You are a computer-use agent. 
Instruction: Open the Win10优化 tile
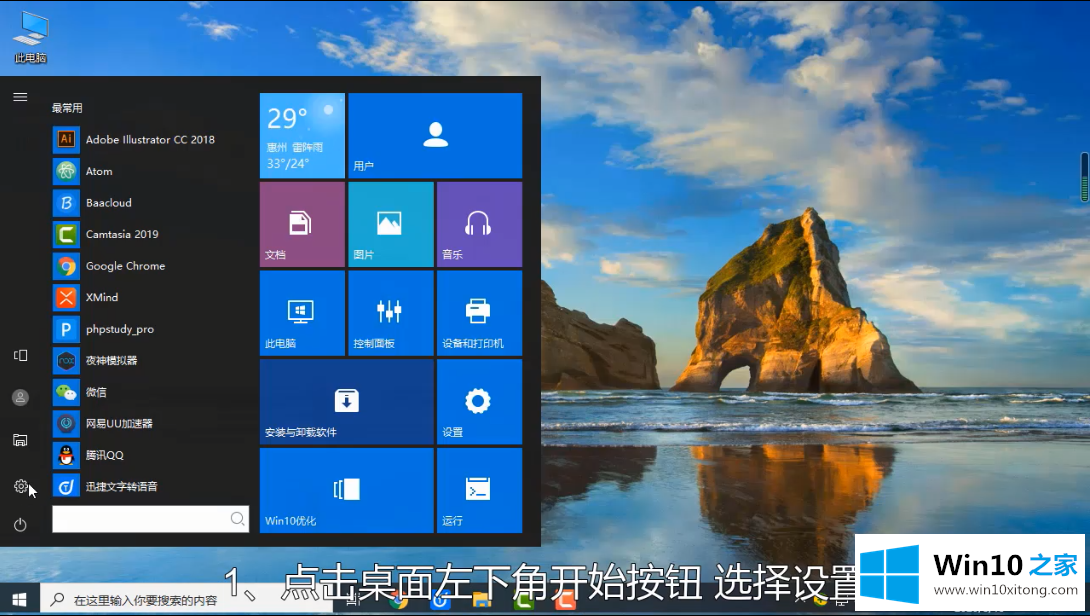(346, 490)
